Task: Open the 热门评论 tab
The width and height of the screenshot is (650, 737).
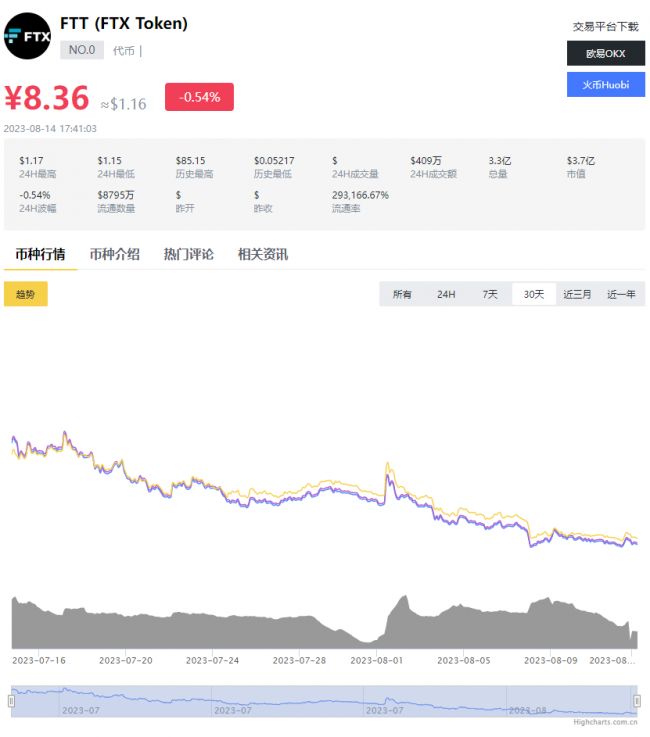Action: coord(188,254)
